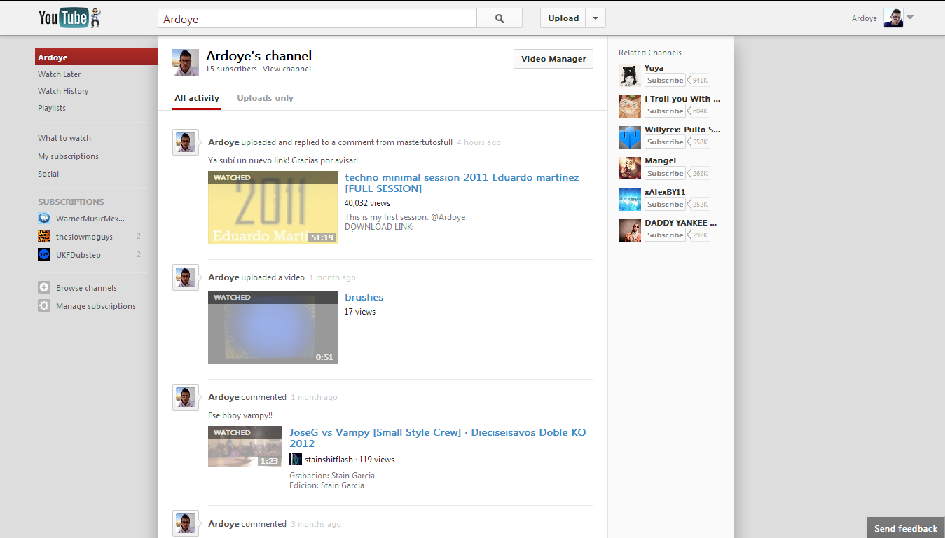The width and height of the screenshot is (945, 538).
Task: Open stainshitflash uploader link
Action: 328,459
